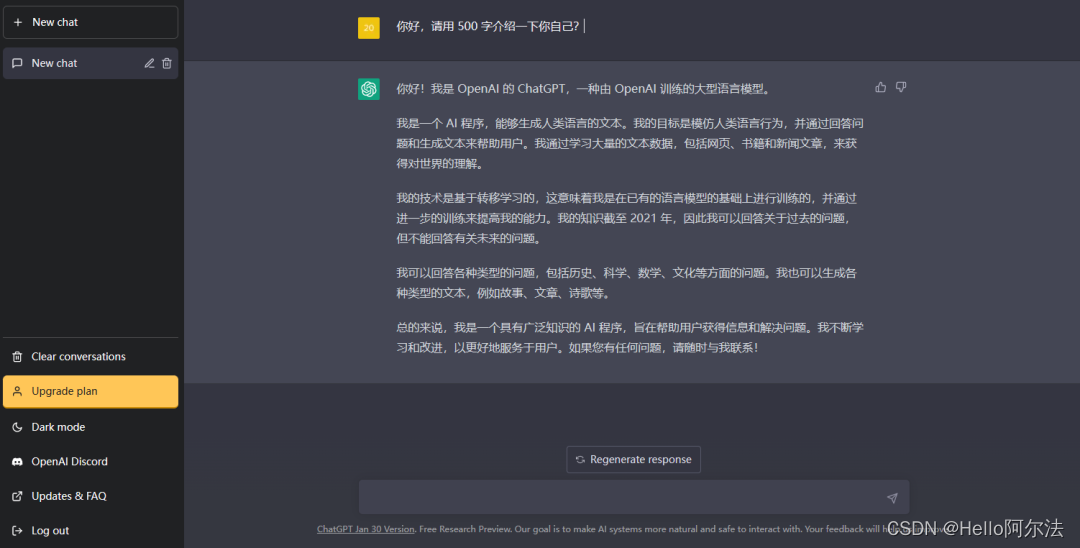Give the response a thumbs up
Image resolution: width=1080 pixels, height=548 pixels.
[880, 87]
